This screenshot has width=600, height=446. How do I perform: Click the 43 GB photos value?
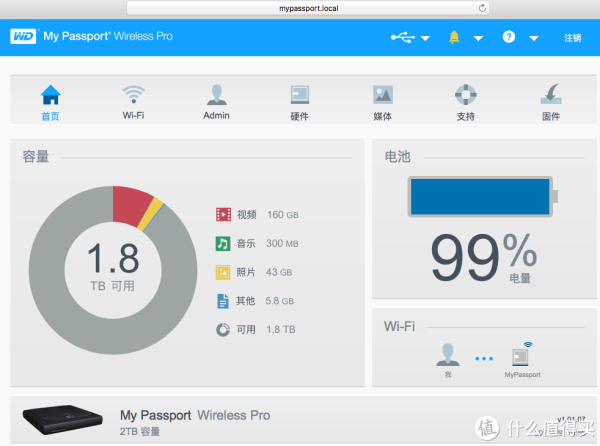pos(279,272)
